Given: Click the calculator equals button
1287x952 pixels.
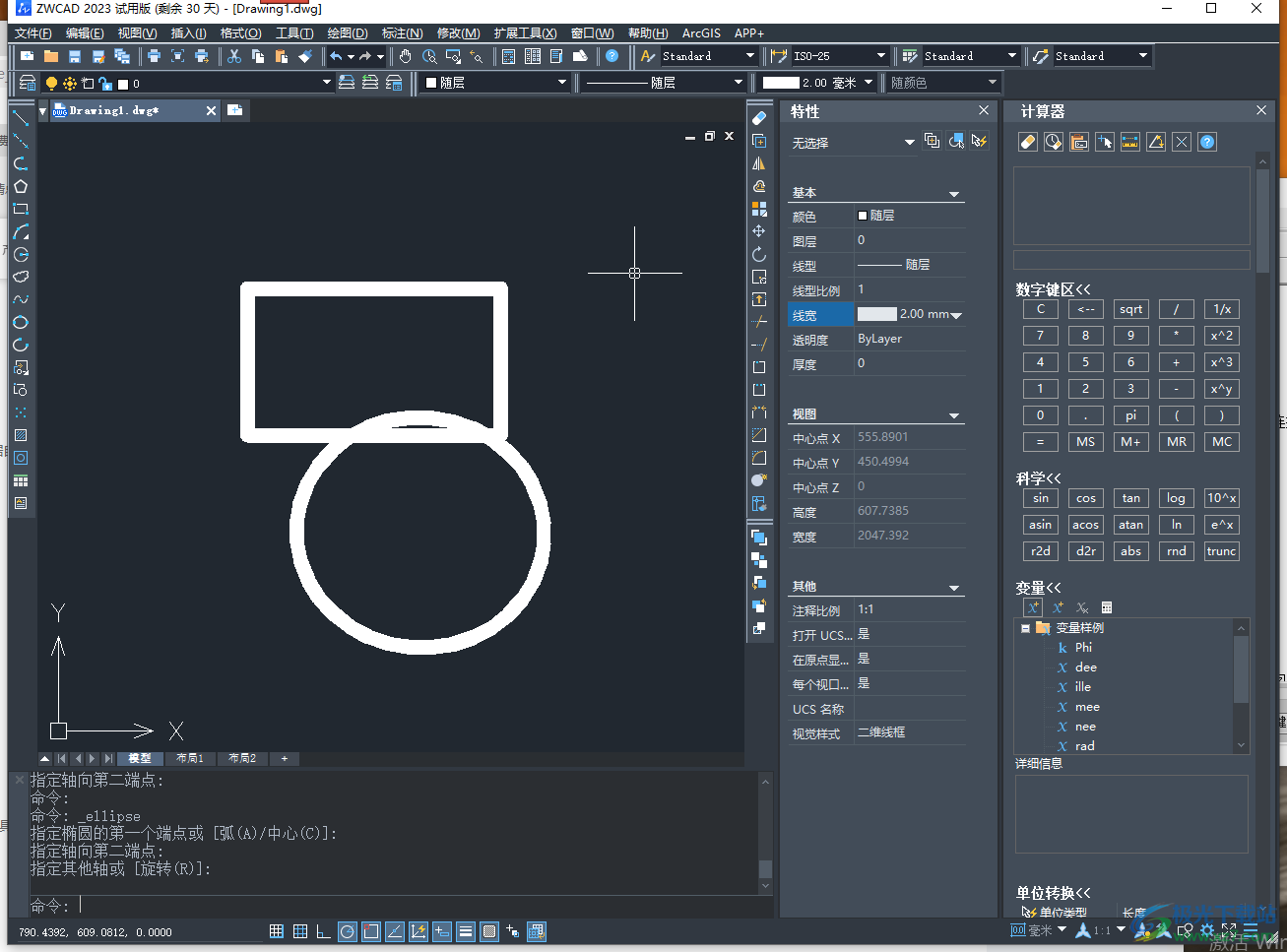Looking at the screenshot, I should point(1041,442).
